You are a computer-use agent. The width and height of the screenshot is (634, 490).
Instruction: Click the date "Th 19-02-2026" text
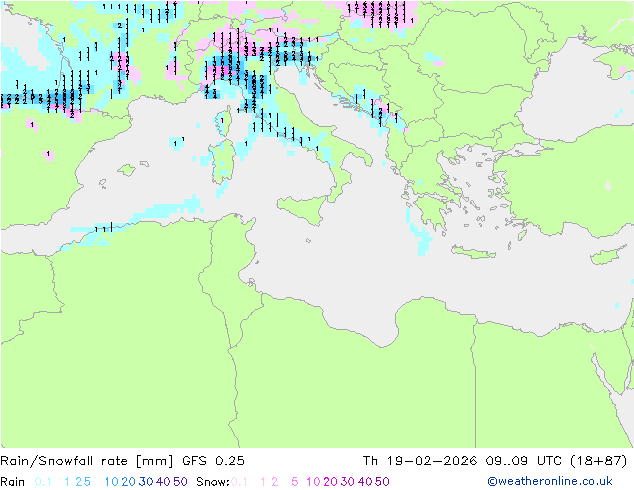coord(420,461)
